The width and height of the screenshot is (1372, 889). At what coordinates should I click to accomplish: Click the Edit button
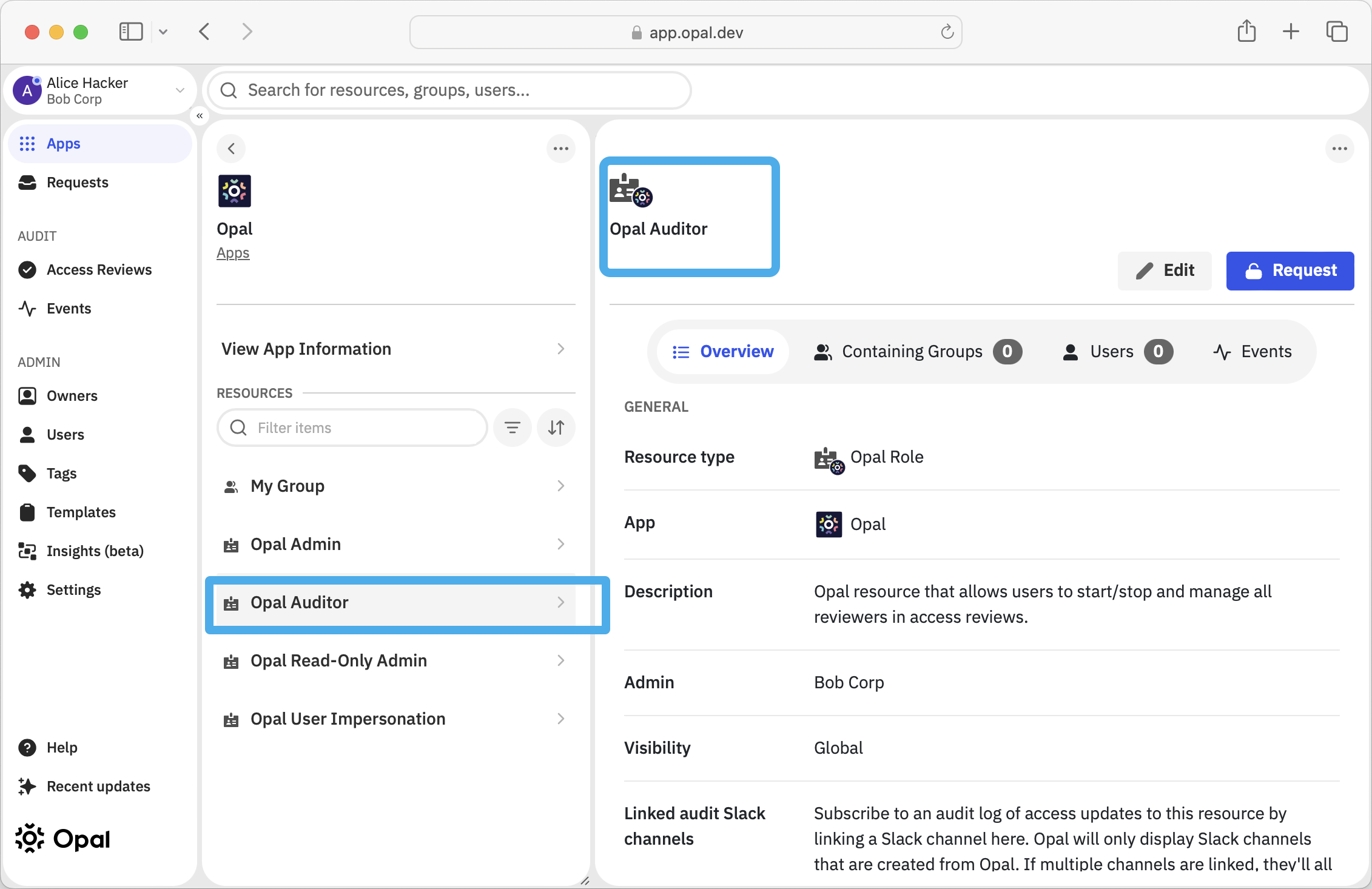click(x=1165, y=270)
